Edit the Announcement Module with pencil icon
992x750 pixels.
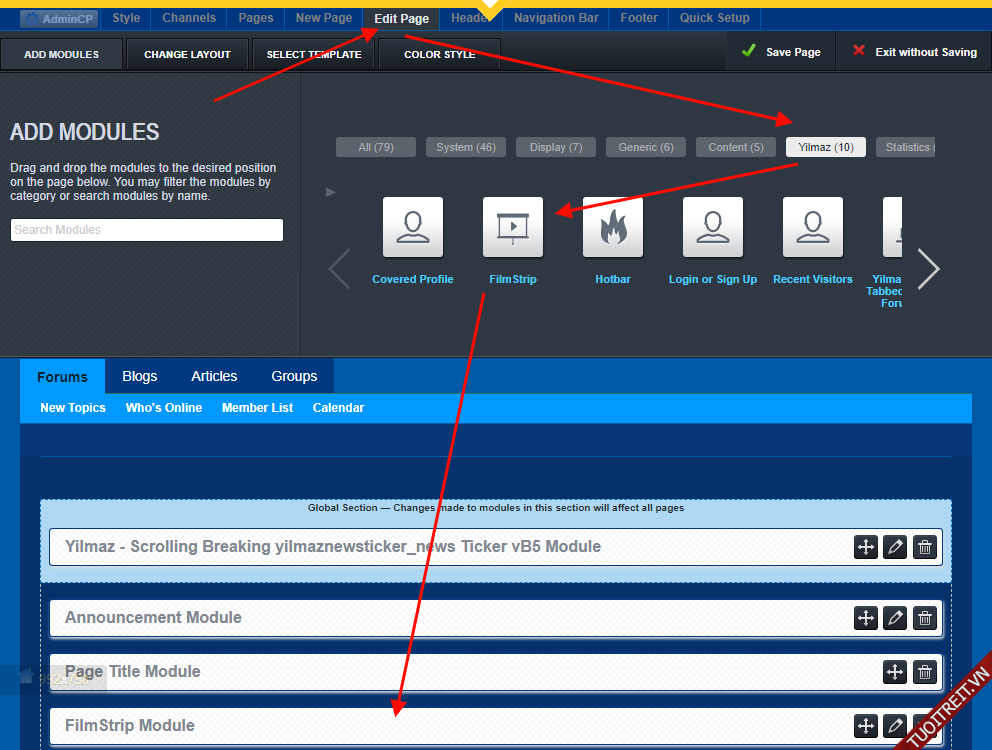tap(895, 618)
